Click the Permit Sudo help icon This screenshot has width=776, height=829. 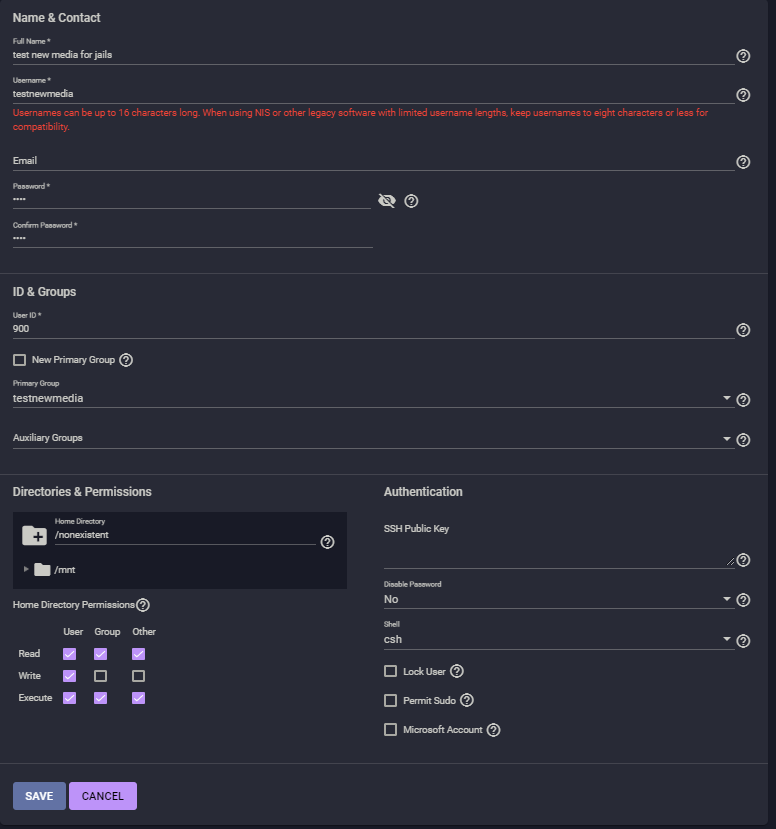(x=466, y=701)
